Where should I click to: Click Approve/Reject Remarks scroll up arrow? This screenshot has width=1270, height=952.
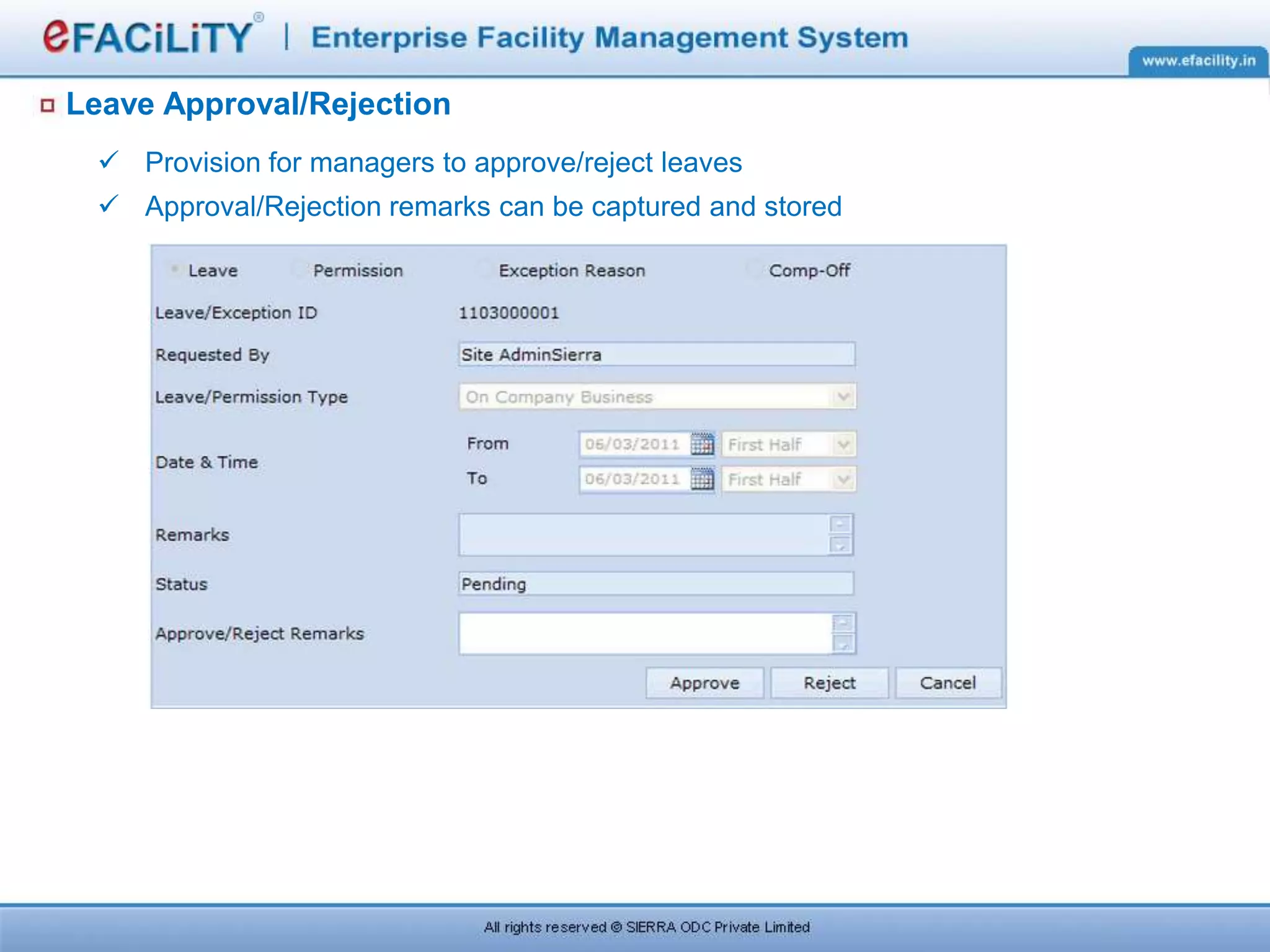[843, 622]
